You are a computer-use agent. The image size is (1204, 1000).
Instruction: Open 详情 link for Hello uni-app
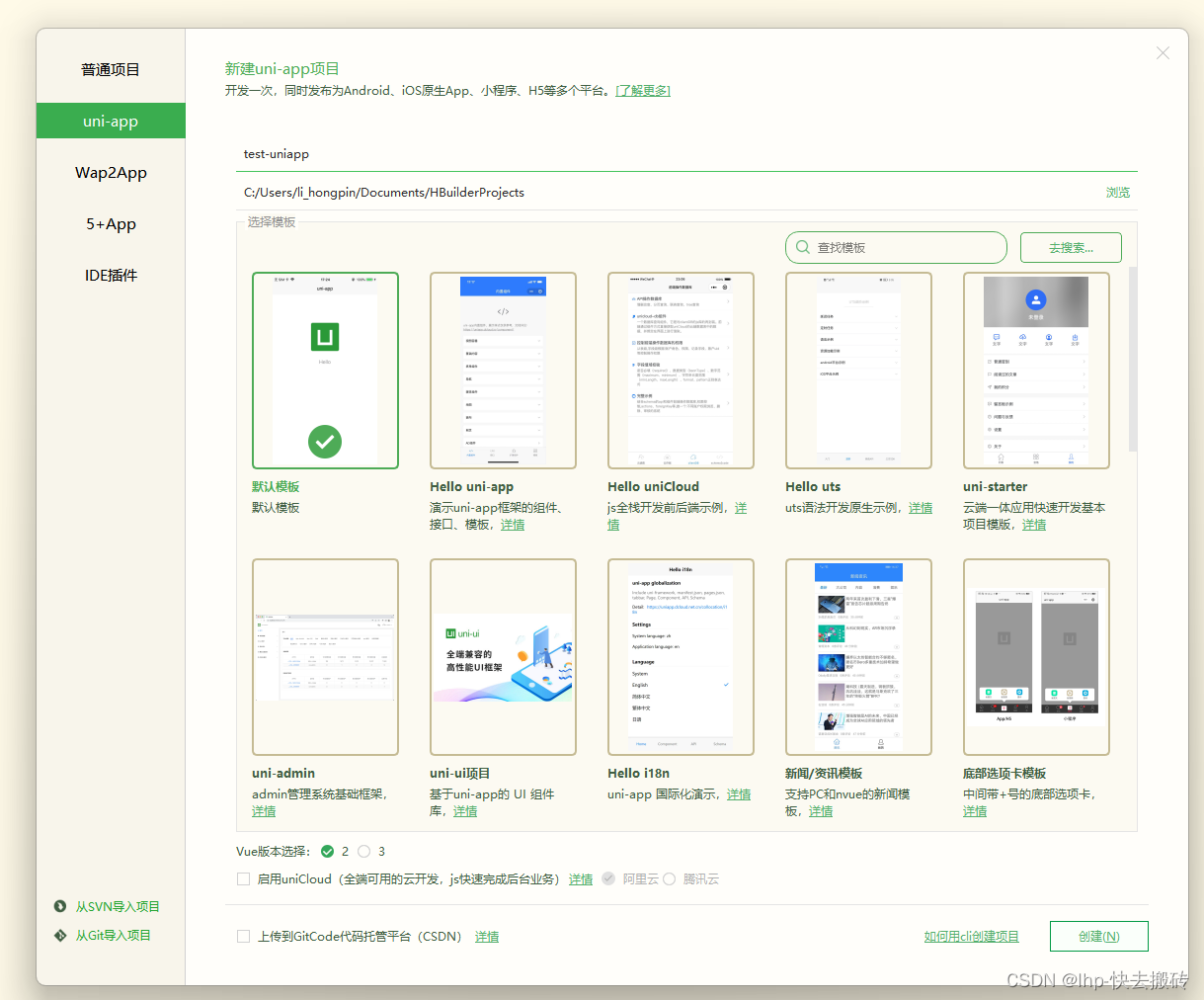tap(513, 525)
